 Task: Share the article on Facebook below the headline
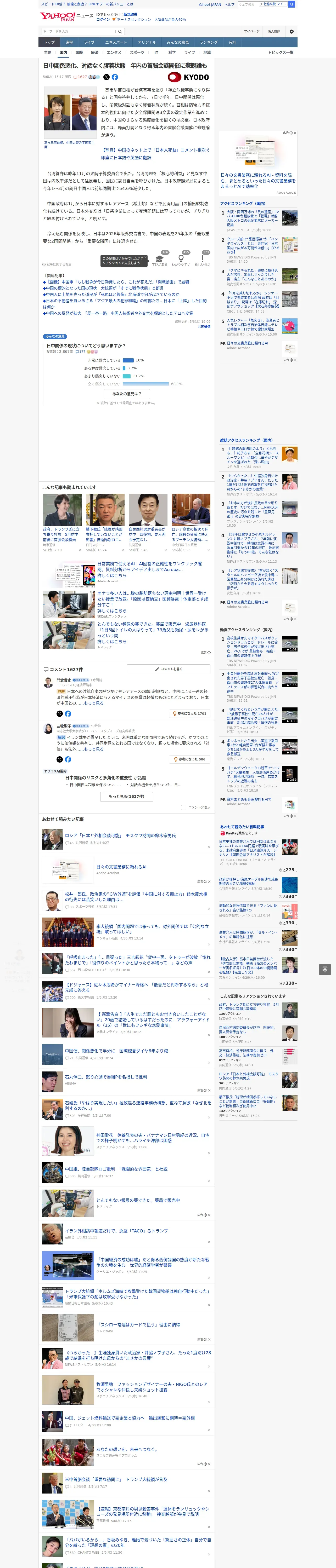(115, 77)
